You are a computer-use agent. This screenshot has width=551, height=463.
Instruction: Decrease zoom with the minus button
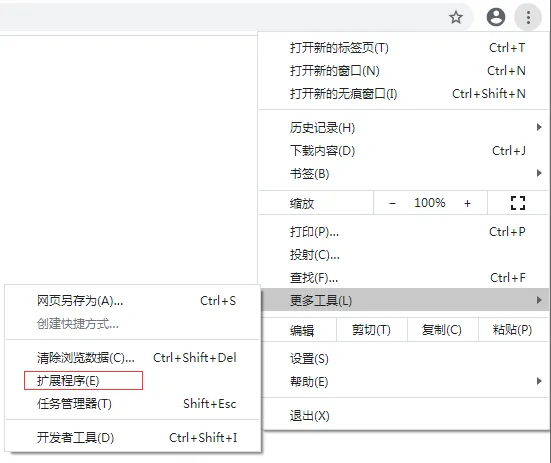[393, 203]
